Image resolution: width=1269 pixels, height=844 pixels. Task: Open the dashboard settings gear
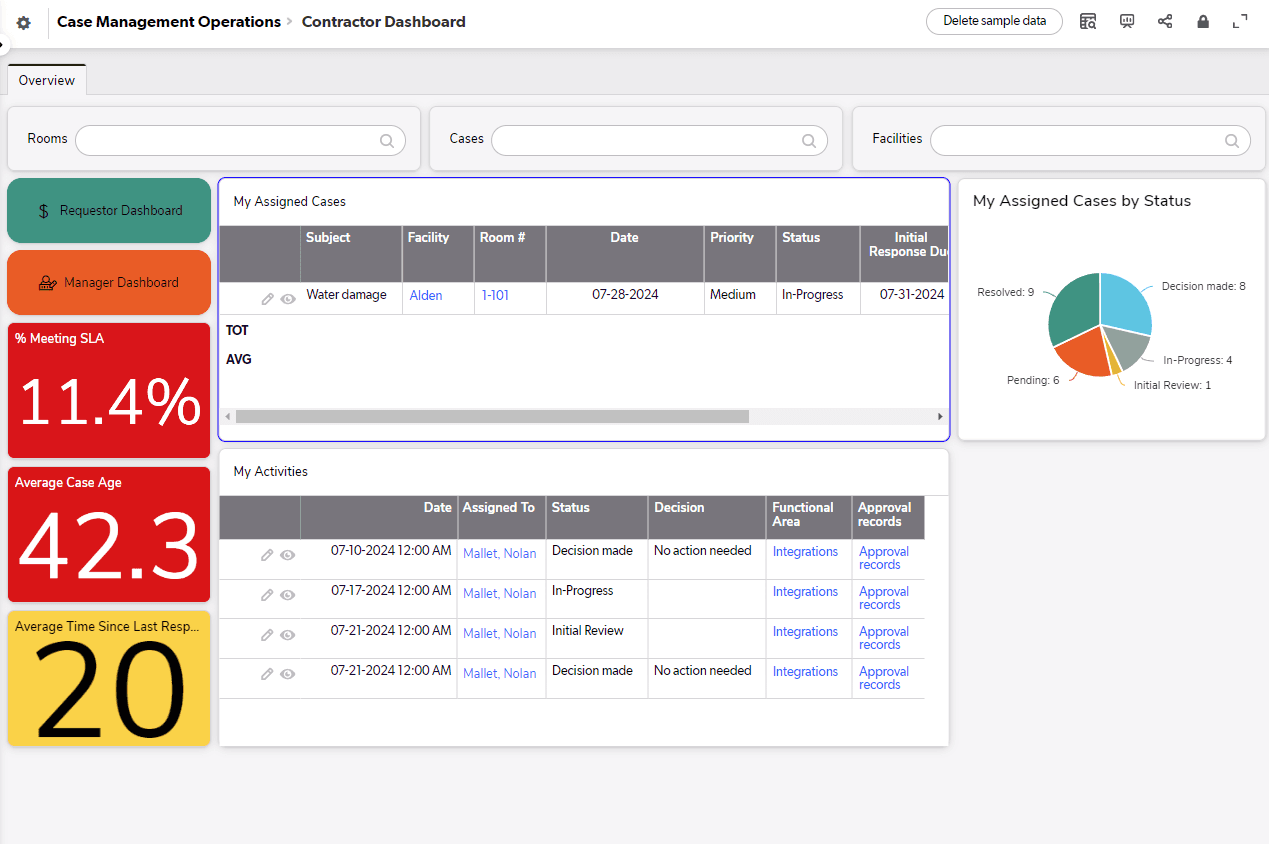[23, 21]
